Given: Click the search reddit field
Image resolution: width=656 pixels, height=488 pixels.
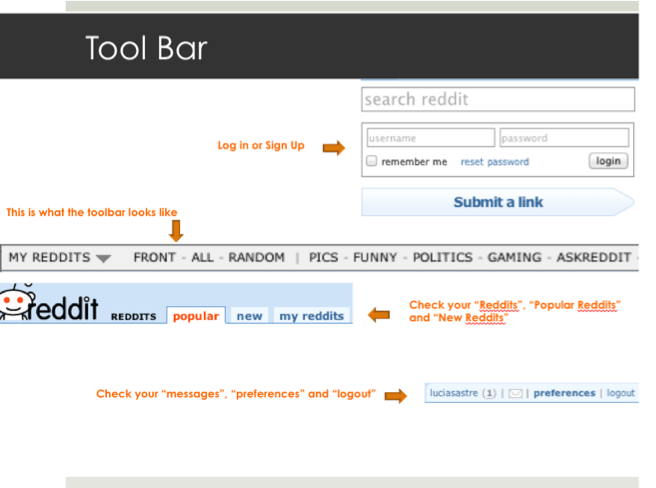Looking at the screenshot, I should 498,99.
